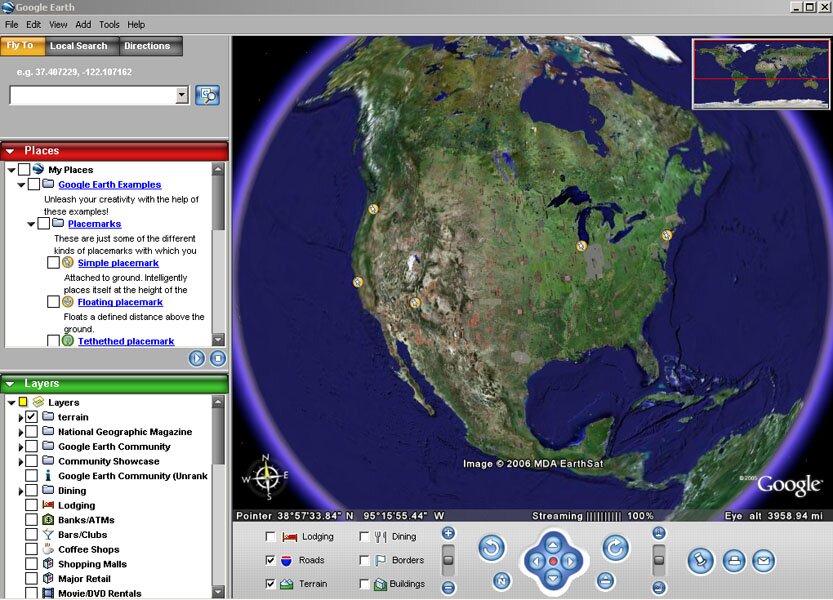Collapse Google Earth Examples folder

point(21,185)
